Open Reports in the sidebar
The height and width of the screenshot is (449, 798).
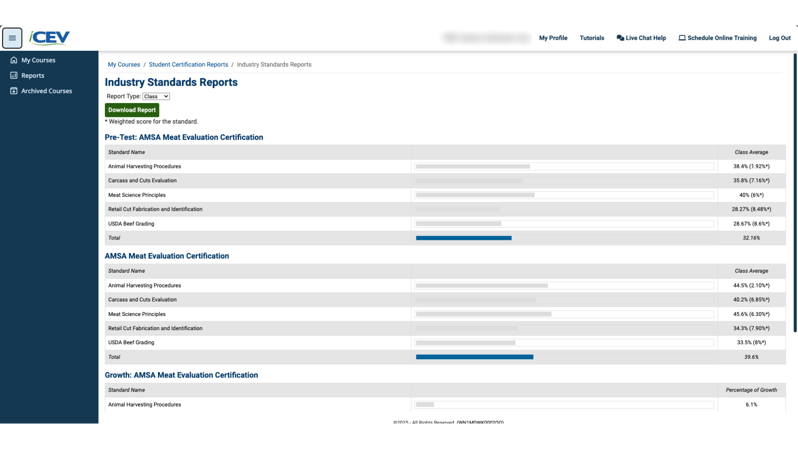(x=33, y=75)
